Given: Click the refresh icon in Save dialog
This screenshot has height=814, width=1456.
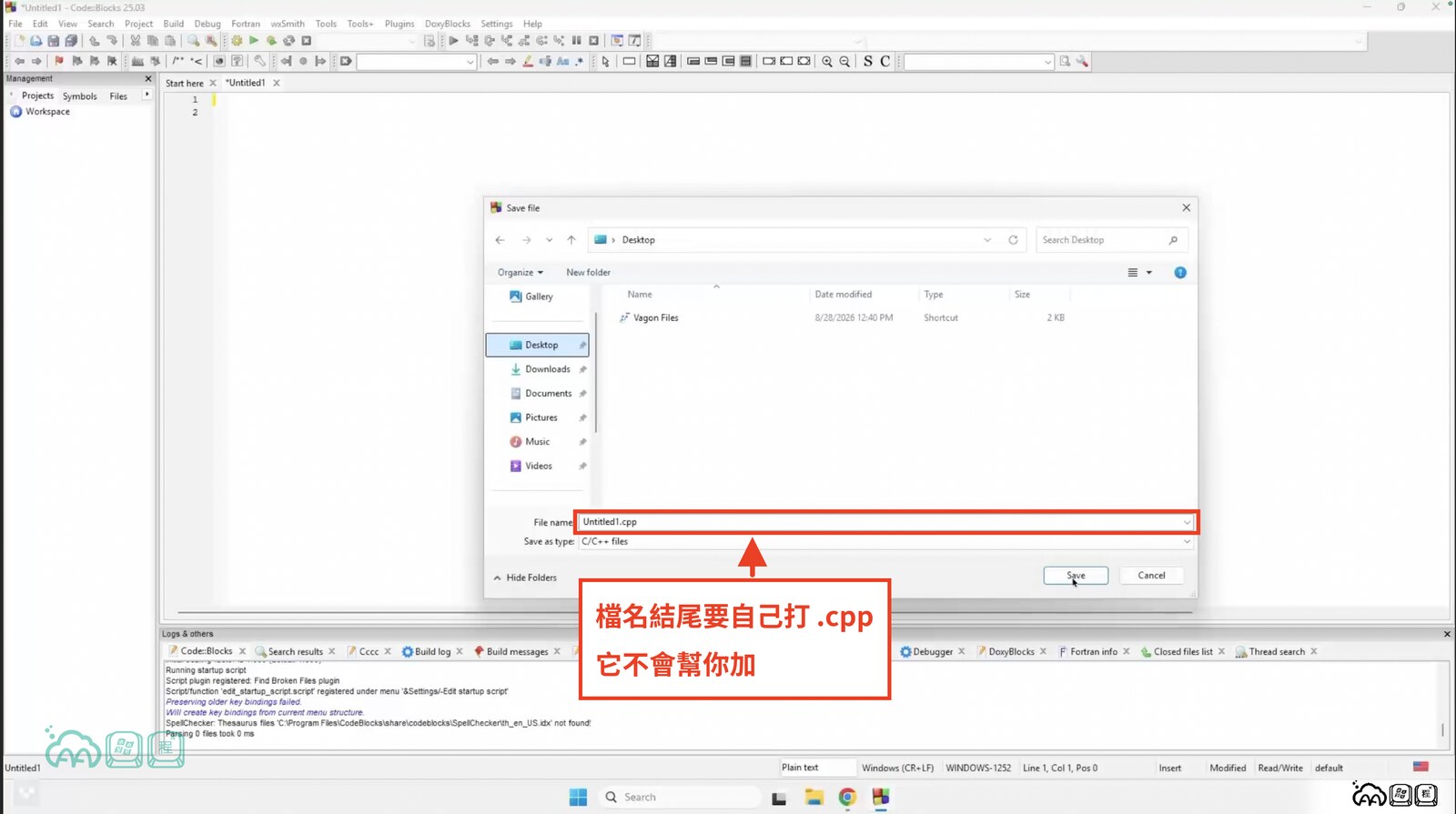Looking at the screenshot, I should point(1013,240).
